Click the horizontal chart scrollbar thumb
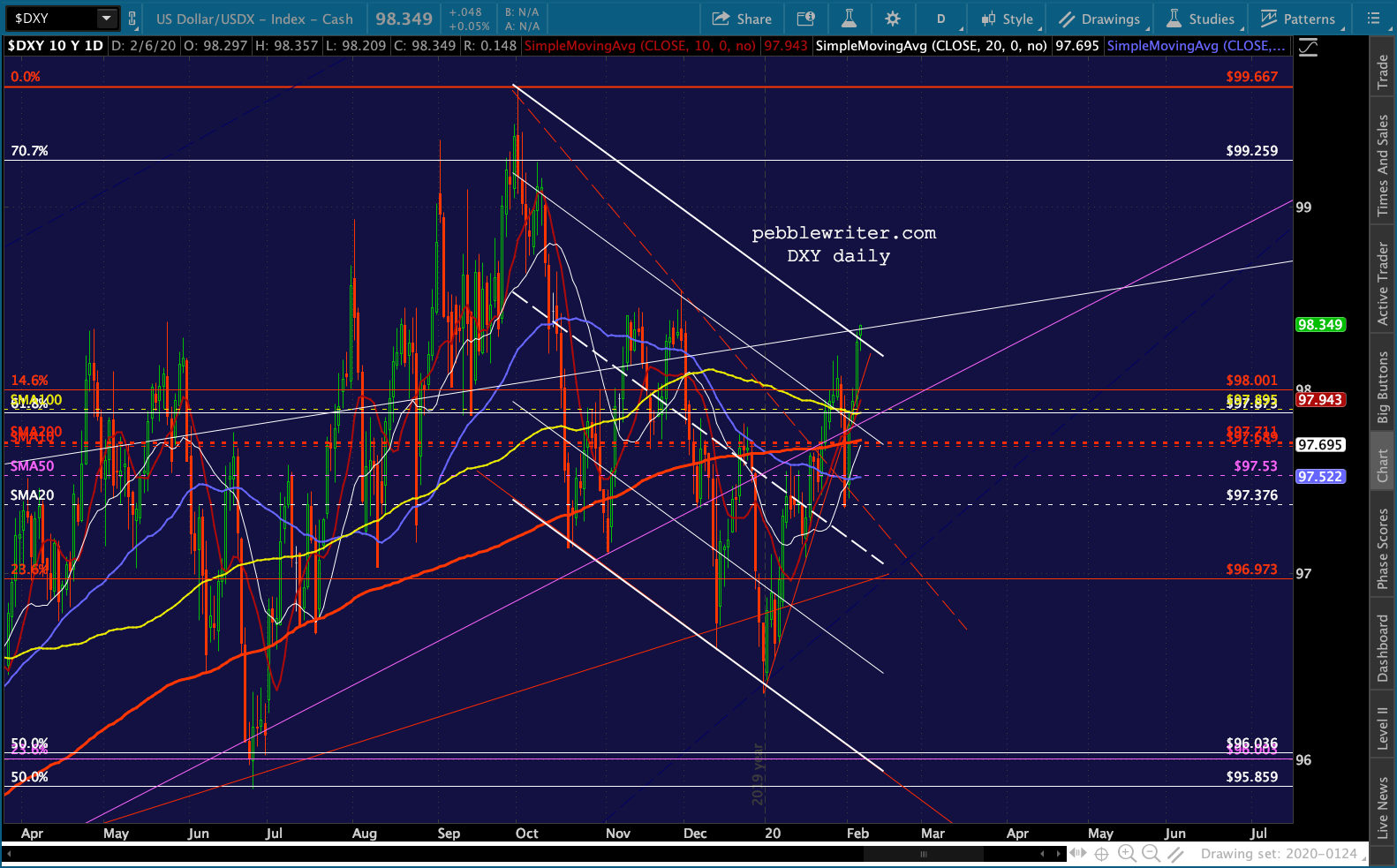This screenshot has width=1397, height=868. pyautogui.click(x=924, y=854)
